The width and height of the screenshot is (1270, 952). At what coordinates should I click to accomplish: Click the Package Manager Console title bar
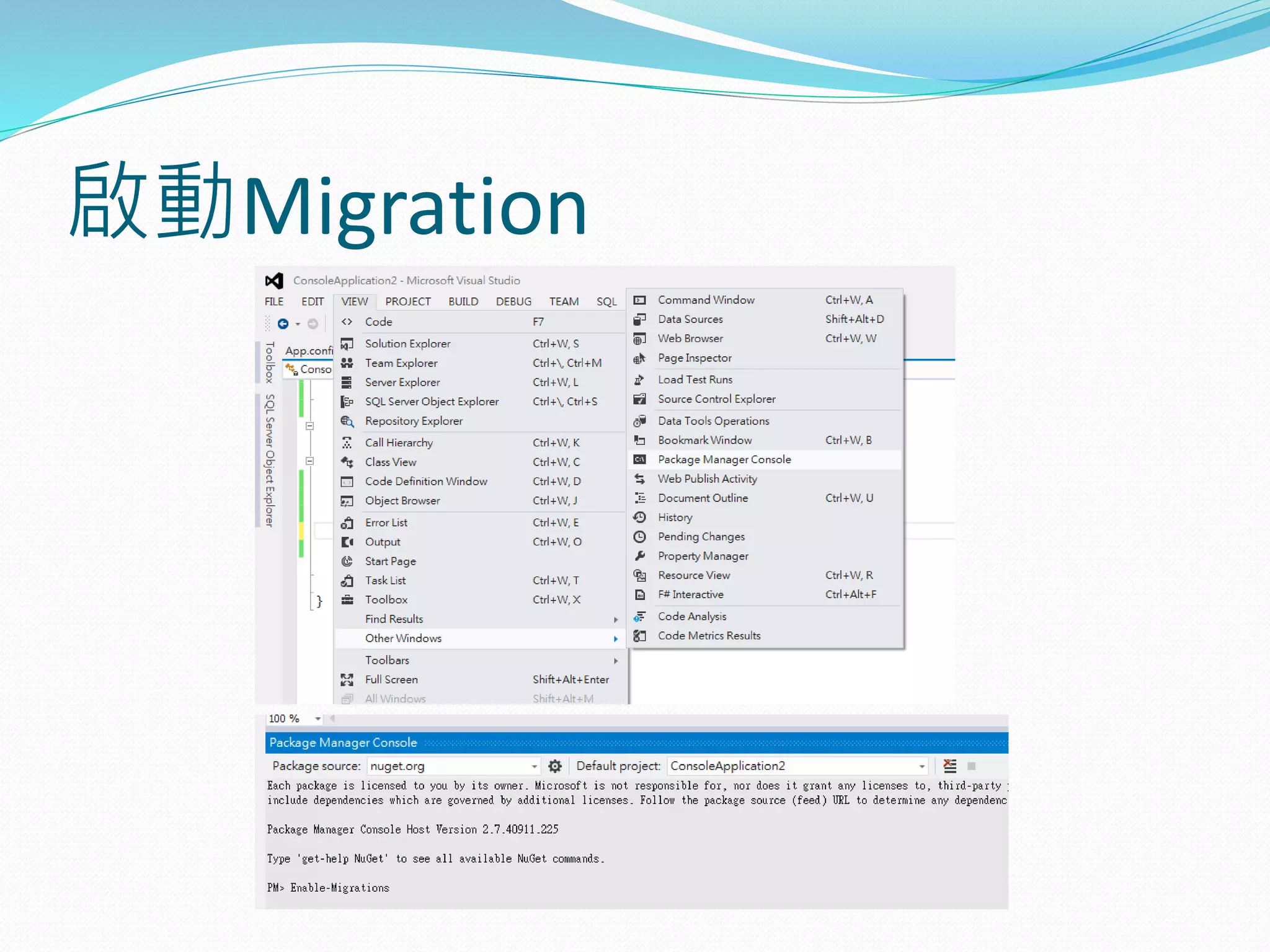coord(637,743)
